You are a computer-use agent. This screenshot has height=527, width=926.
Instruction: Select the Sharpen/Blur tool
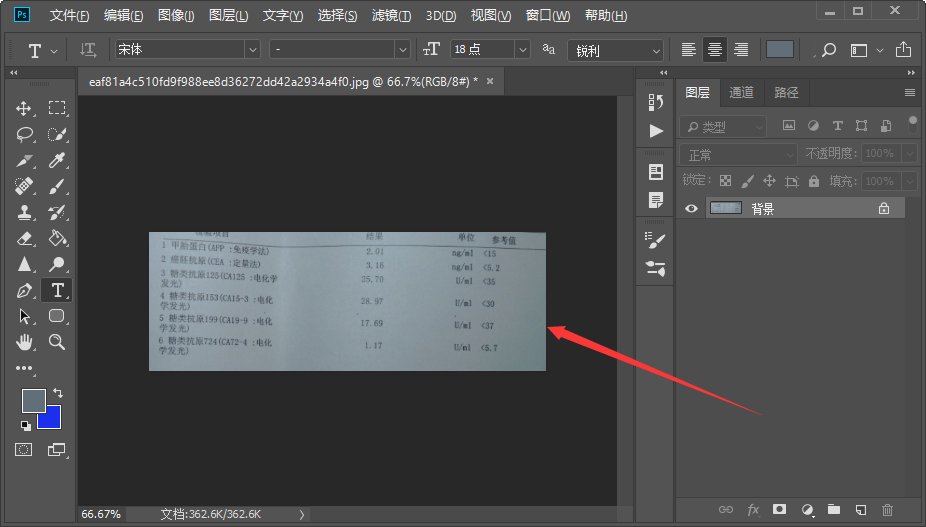tap(24, 264)
